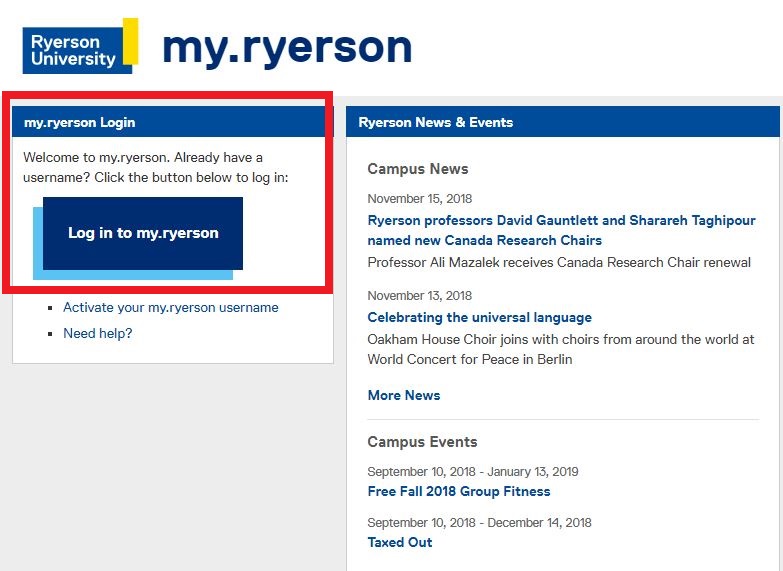Open Activate your my.ryerson username link
Image resolution: width=783 pixels, height=571 pixels.
point(170,307)
